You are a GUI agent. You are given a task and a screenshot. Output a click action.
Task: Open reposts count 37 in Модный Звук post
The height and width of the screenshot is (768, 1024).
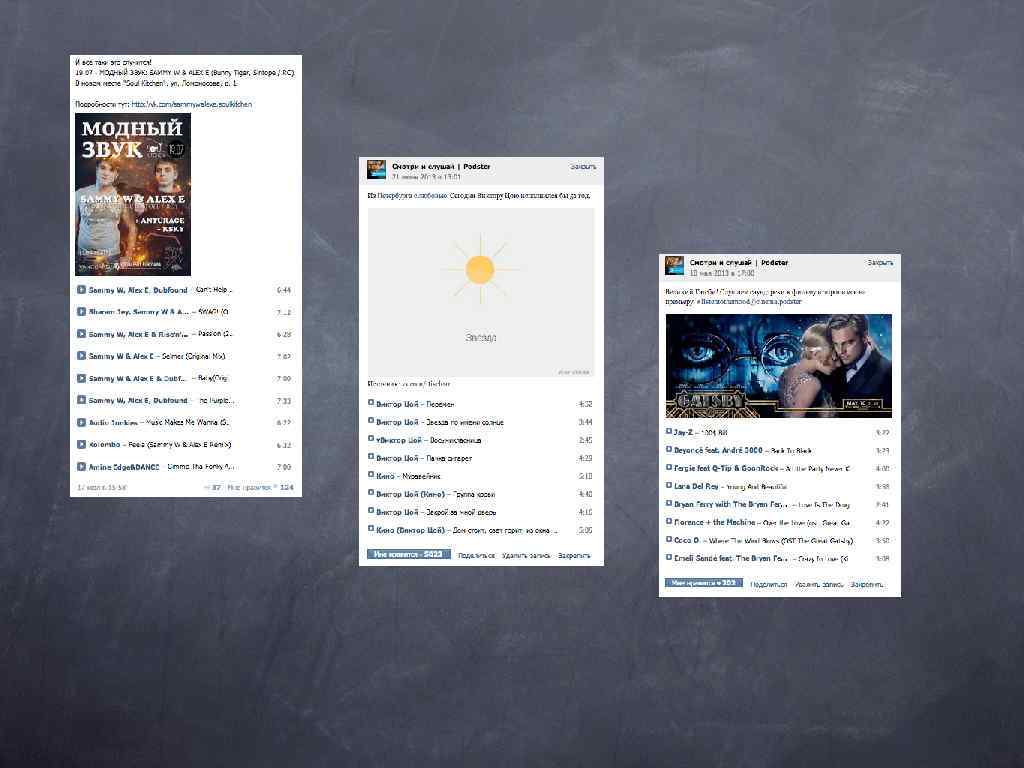(x=213, y=487)
